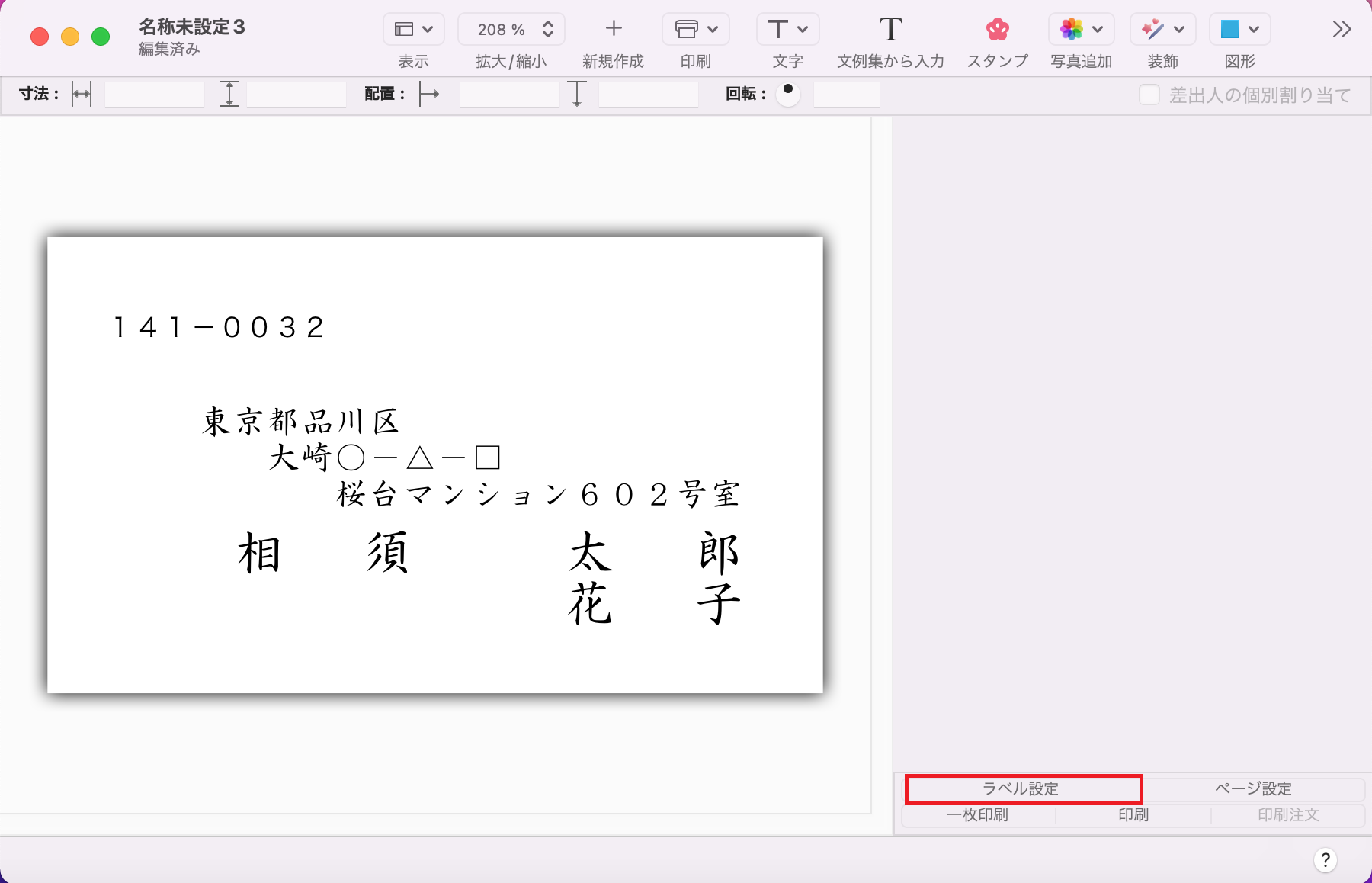Select the 図形 blue square icon

tap(1229, 29)
